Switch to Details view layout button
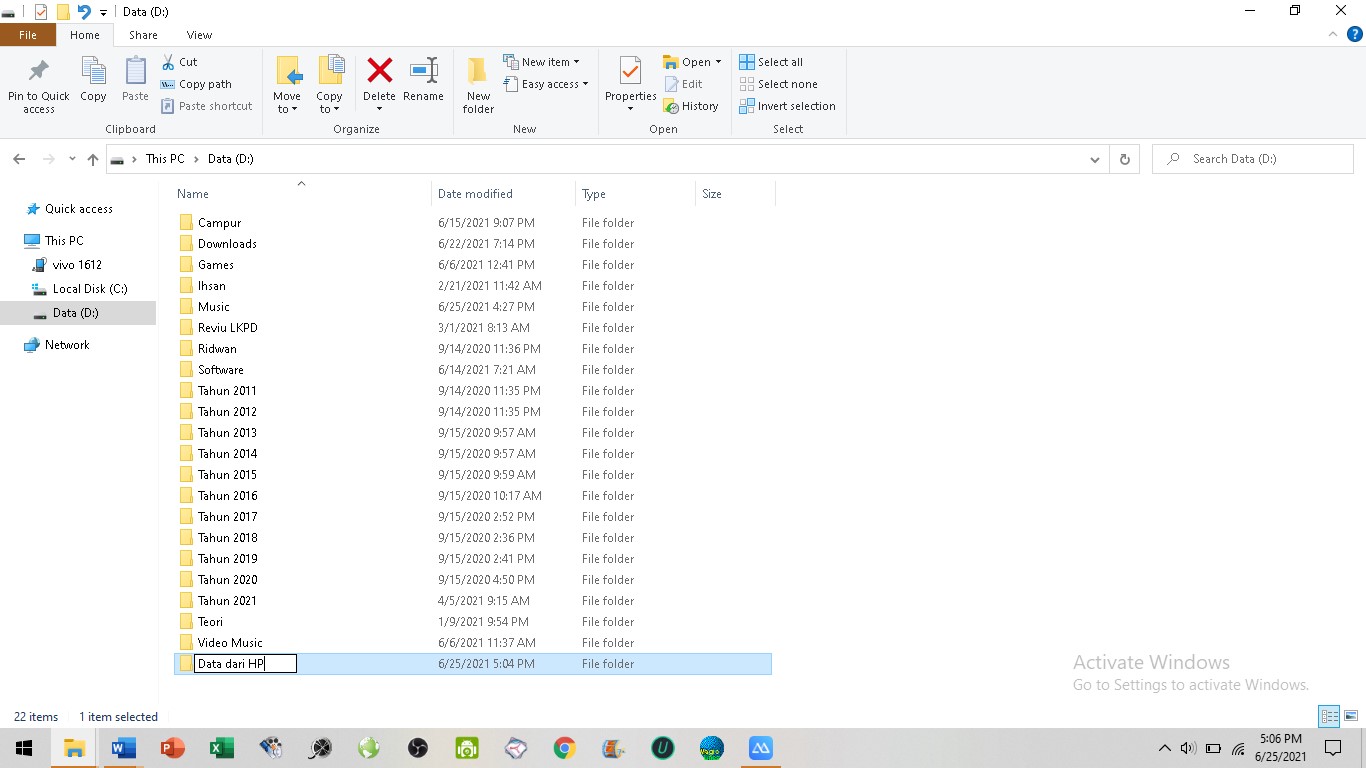Screen dimensions: 1366x768 coord(1329,716)
